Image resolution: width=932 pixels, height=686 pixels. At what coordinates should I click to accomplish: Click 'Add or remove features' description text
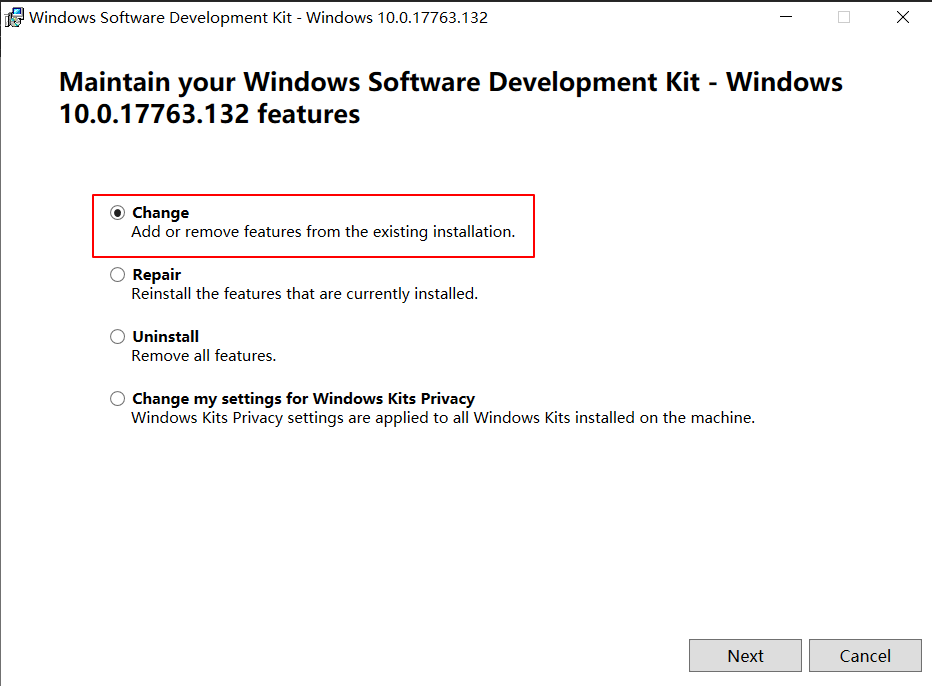[323, 232]
